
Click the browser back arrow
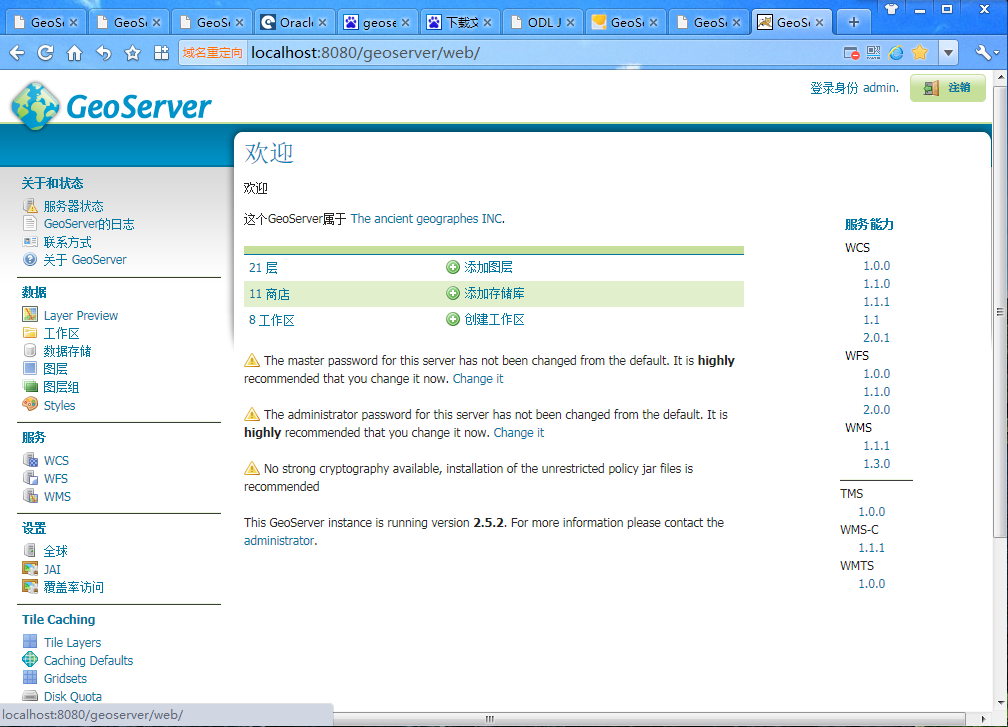point(17,53)
